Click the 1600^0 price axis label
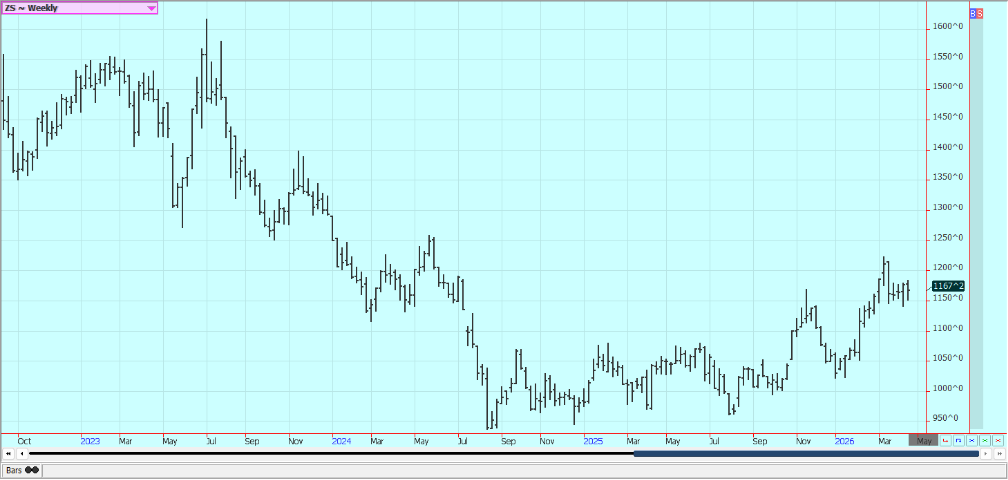1008x480 pixels. tap(947, 27)
